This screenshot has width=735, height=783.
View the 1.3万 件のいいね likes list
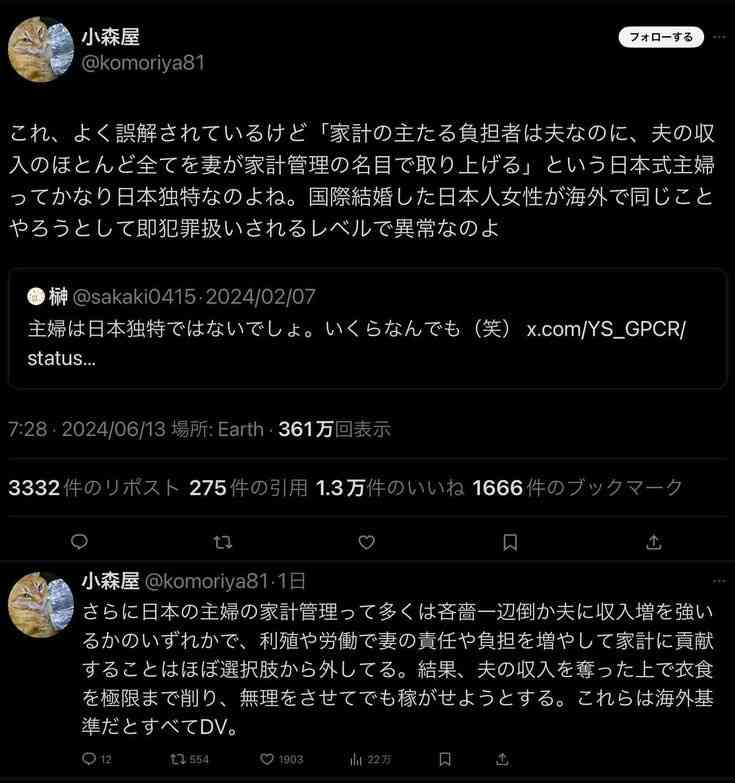pyautogui.click(x=390, y=487)
